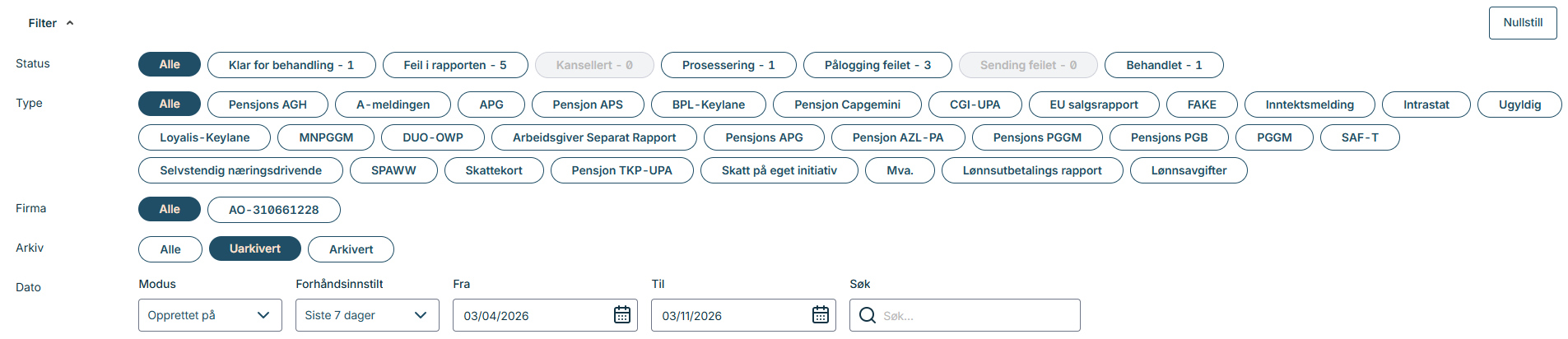This screenshot has height=339, width=1568.
Task: Toggle the Arkivert archive filter
Action: coord(351,249)
